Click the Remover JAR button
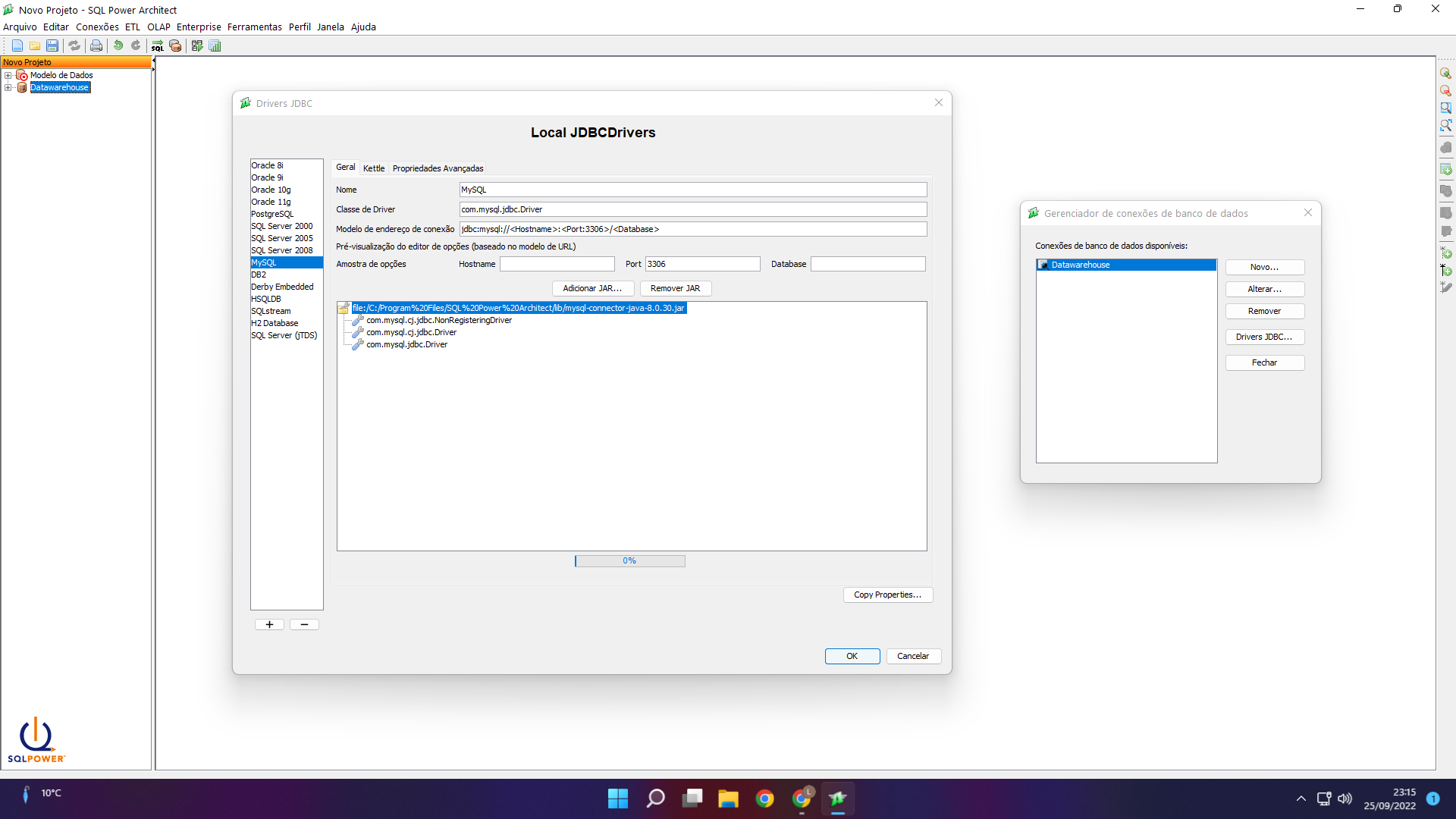 675,288
